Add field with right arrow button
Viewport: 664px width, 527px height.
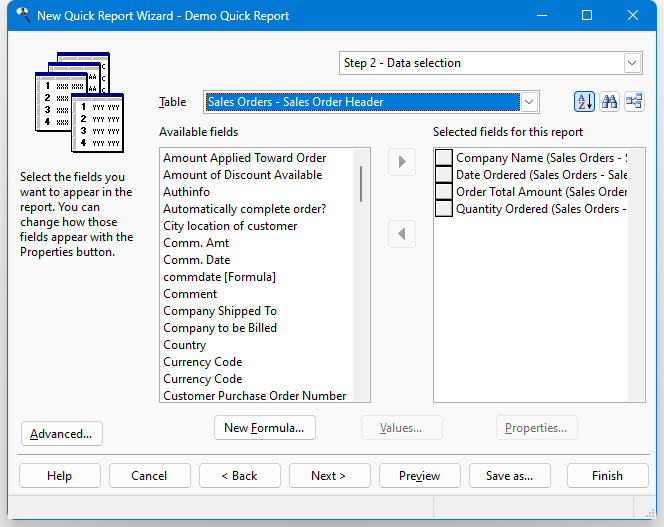(x=402, y=162)
